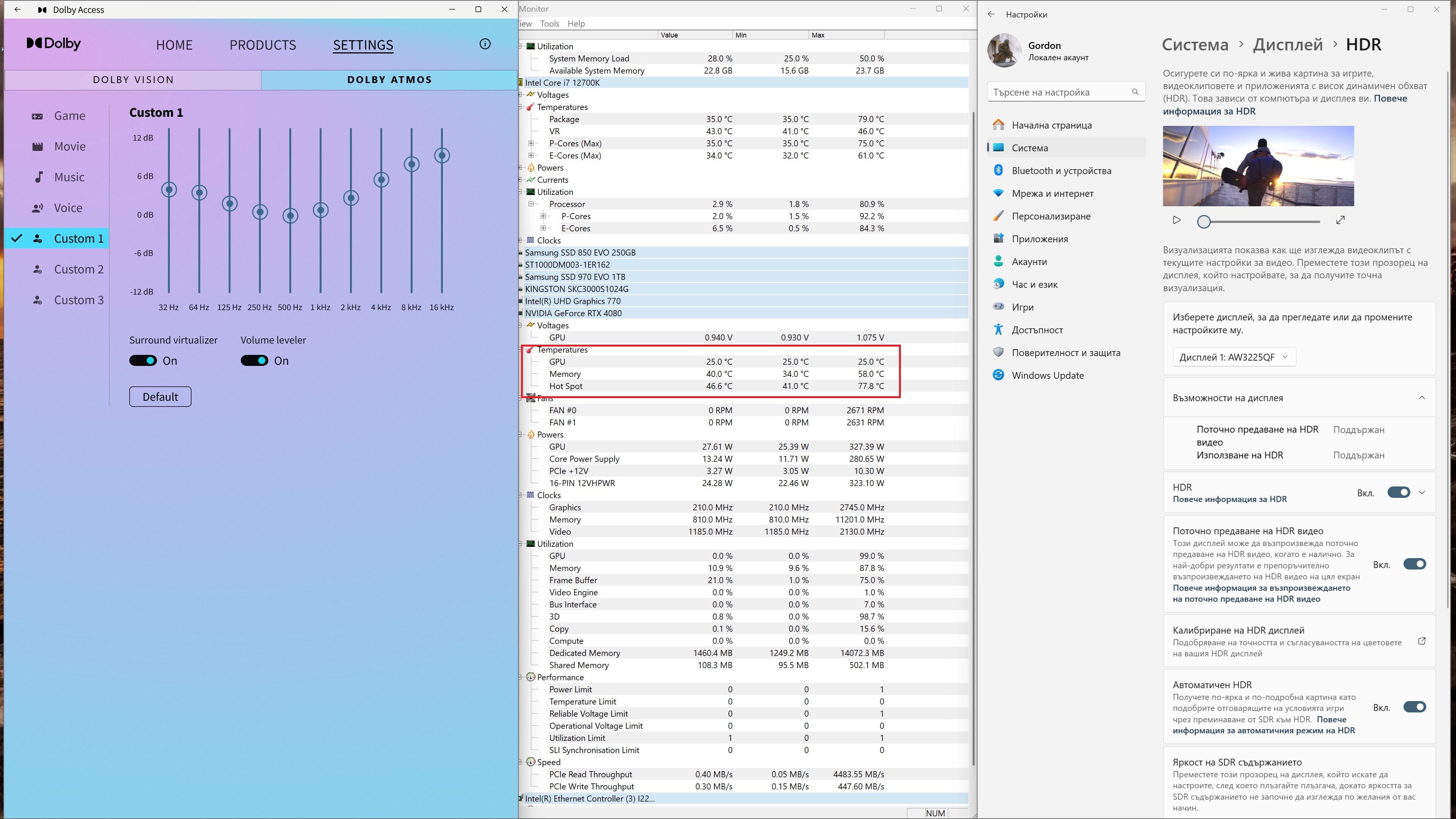Open the Tools menu in monitor

[549, 24]
